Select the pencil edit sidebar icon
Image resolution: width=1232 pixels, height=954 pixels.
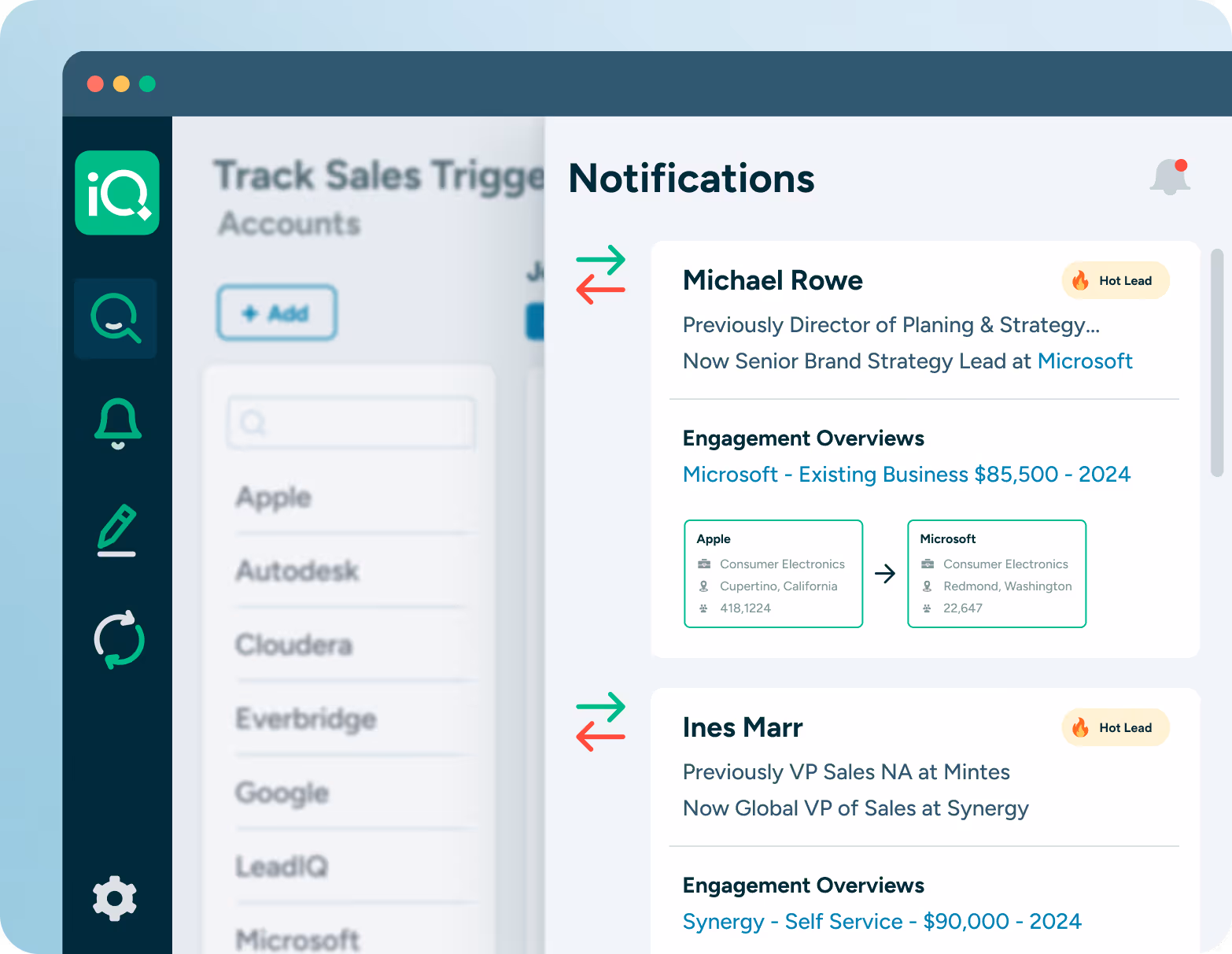[x=117, y=531]
